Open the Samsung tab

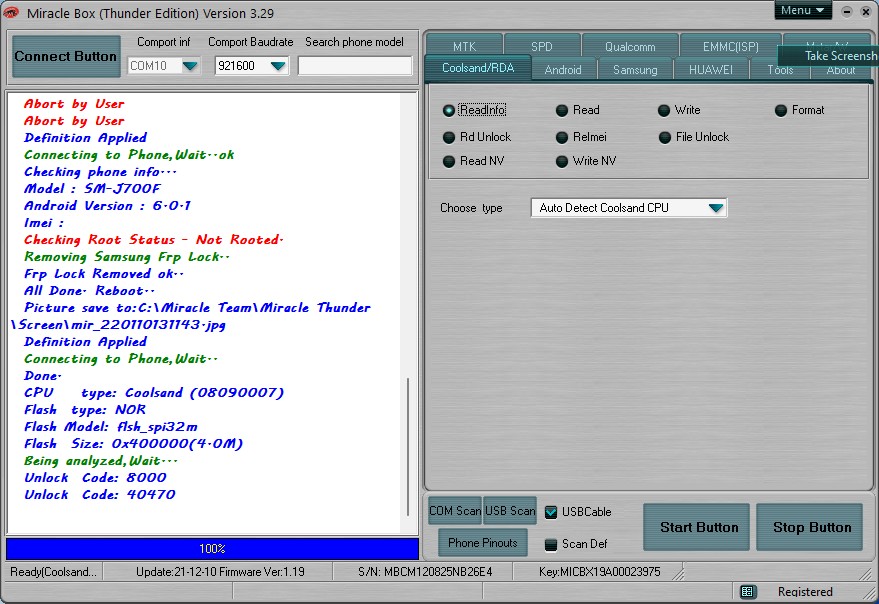[635, 70]
